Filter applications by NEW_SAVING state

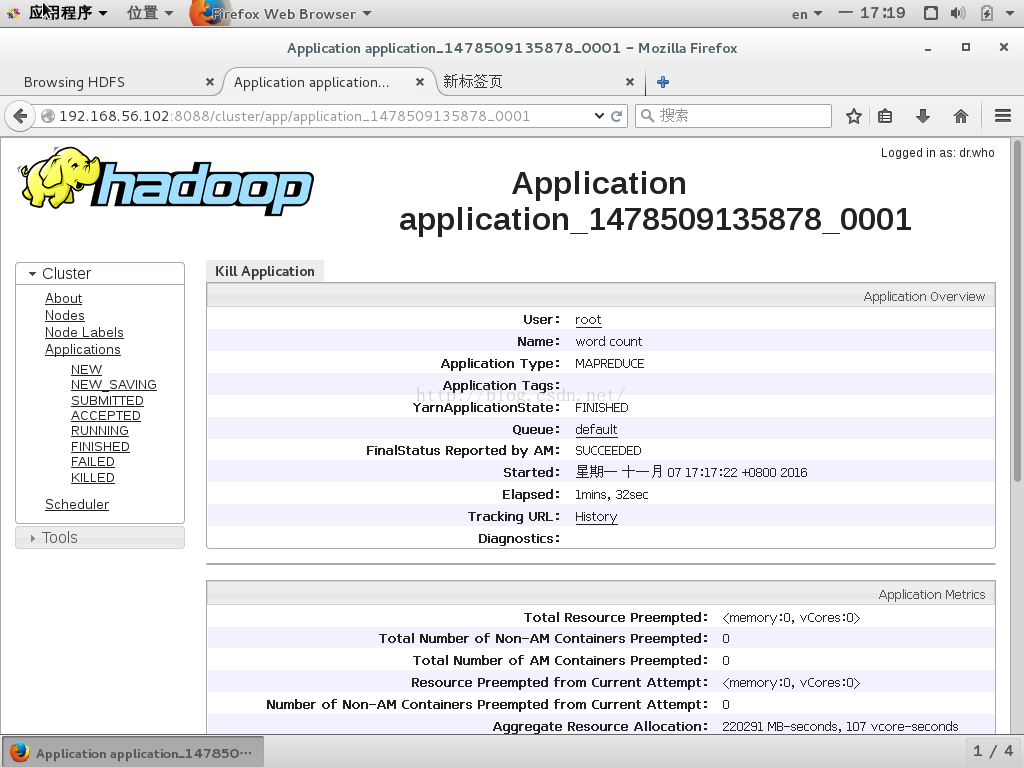(114, 385)
